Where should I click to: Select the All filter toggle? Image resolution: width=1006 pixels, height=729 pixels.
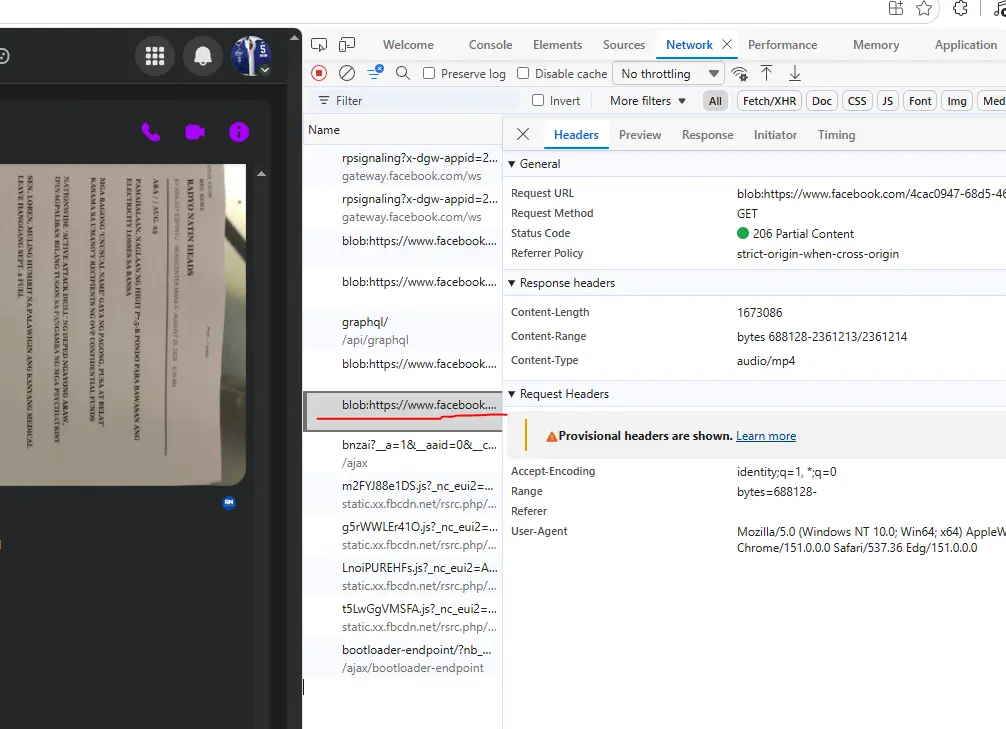point(715,101)
